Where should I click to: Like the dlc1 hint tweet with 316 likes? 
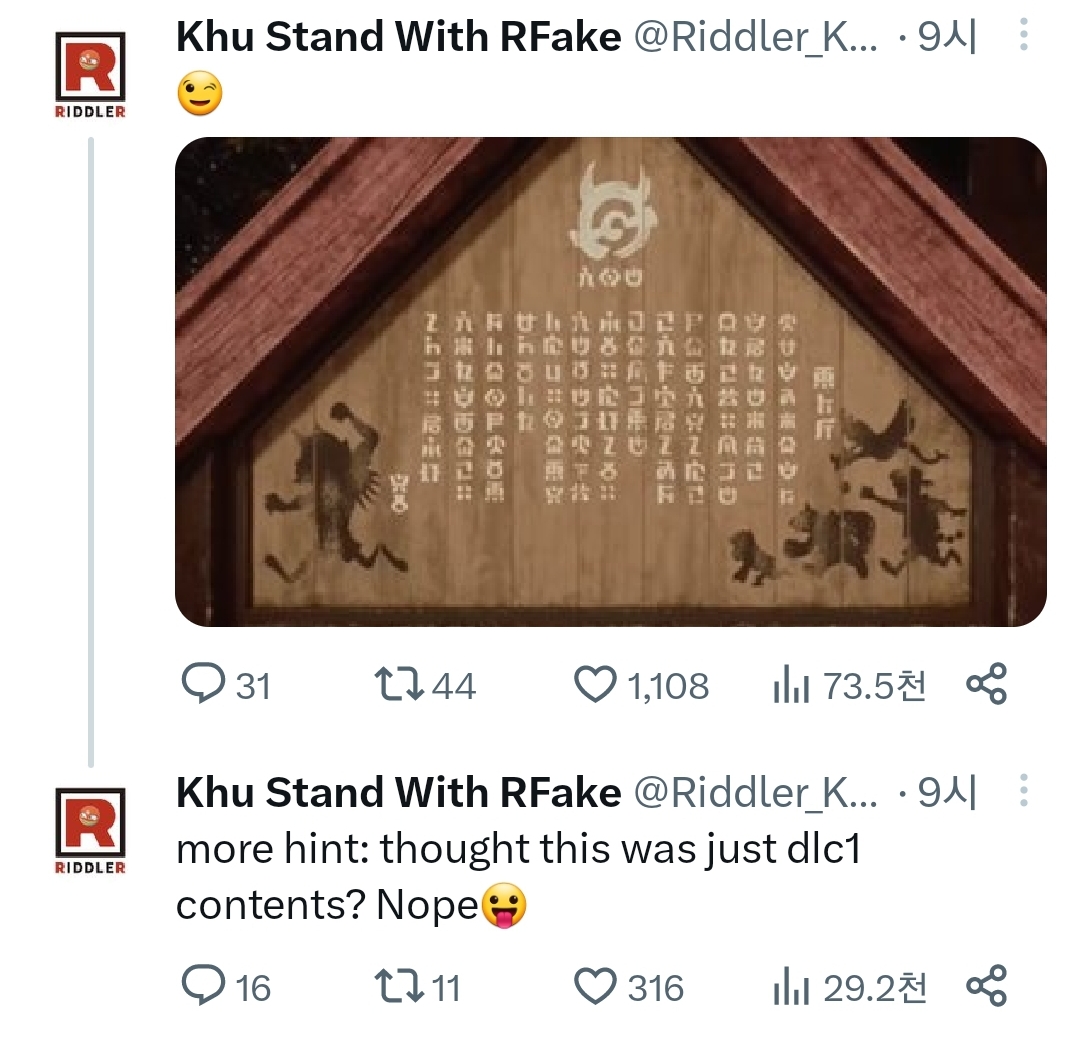(x=629, y=986)
